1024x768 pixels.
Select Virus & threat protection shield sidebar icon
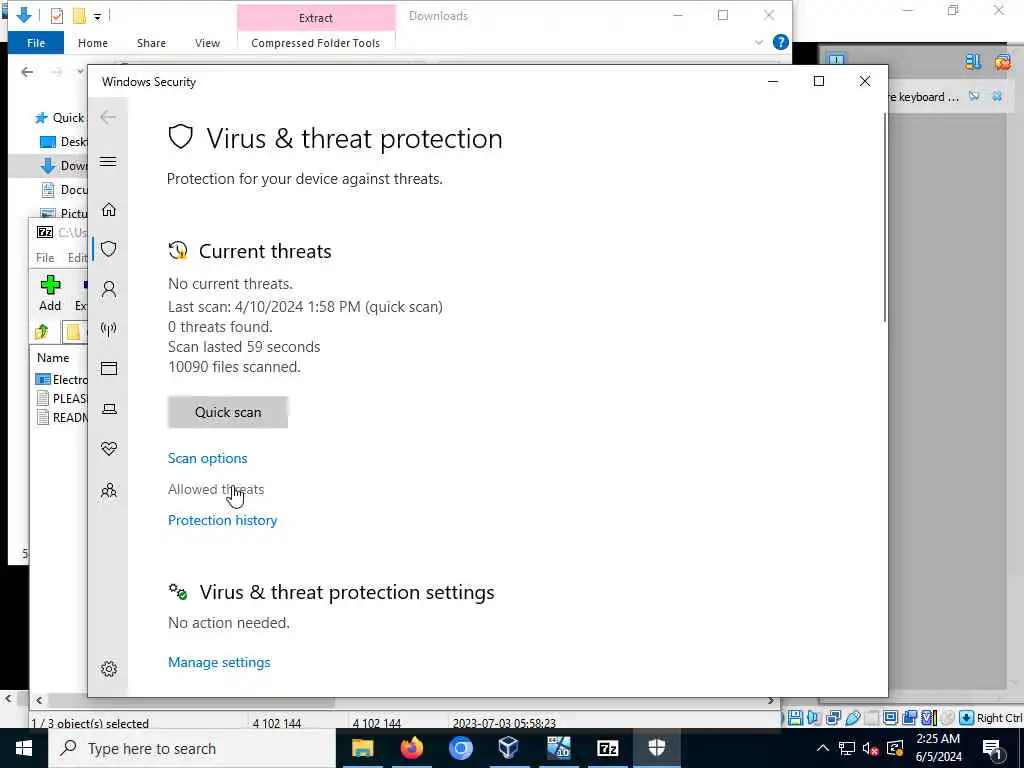(x=109, y=249)
